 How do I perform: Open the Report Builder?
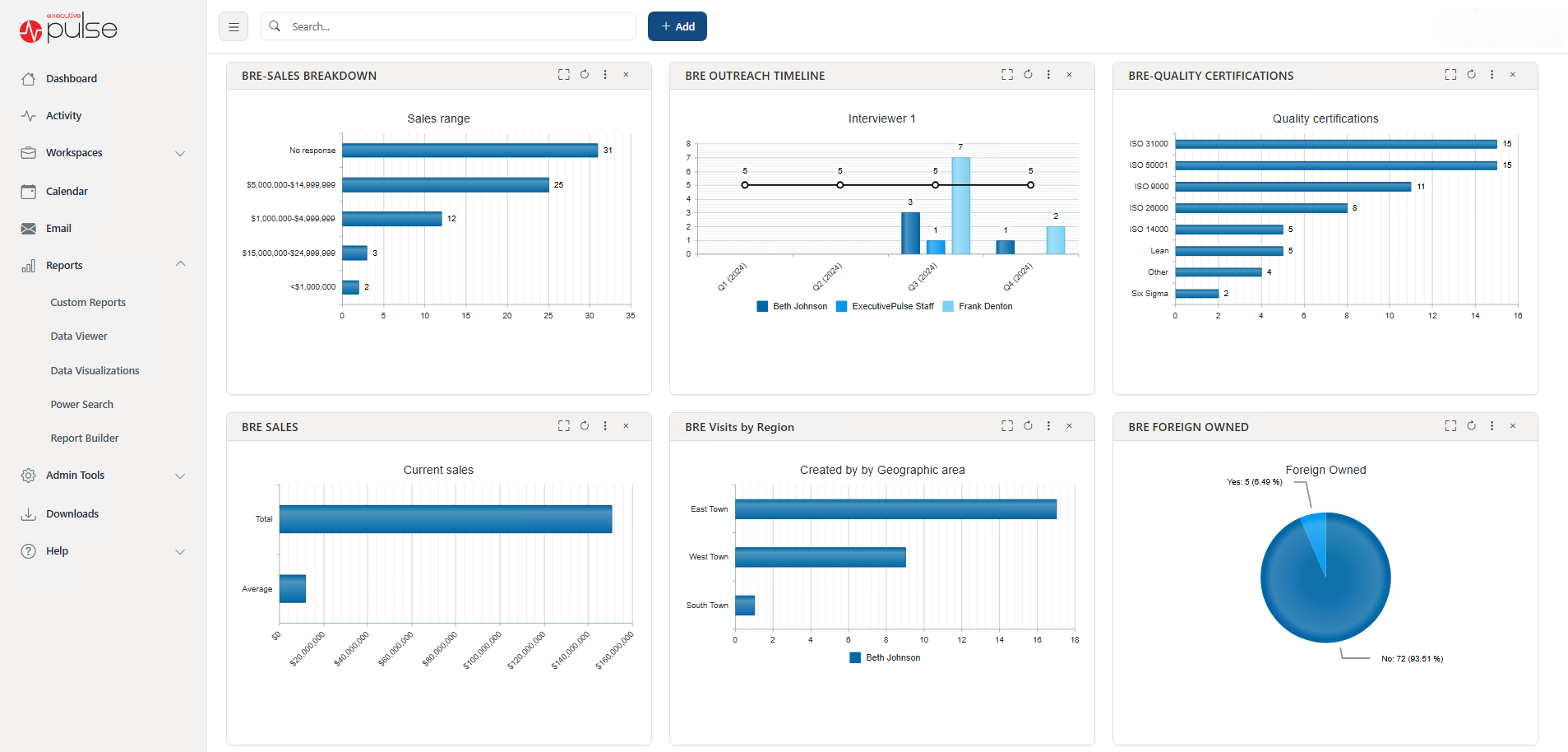coord(85,438)
